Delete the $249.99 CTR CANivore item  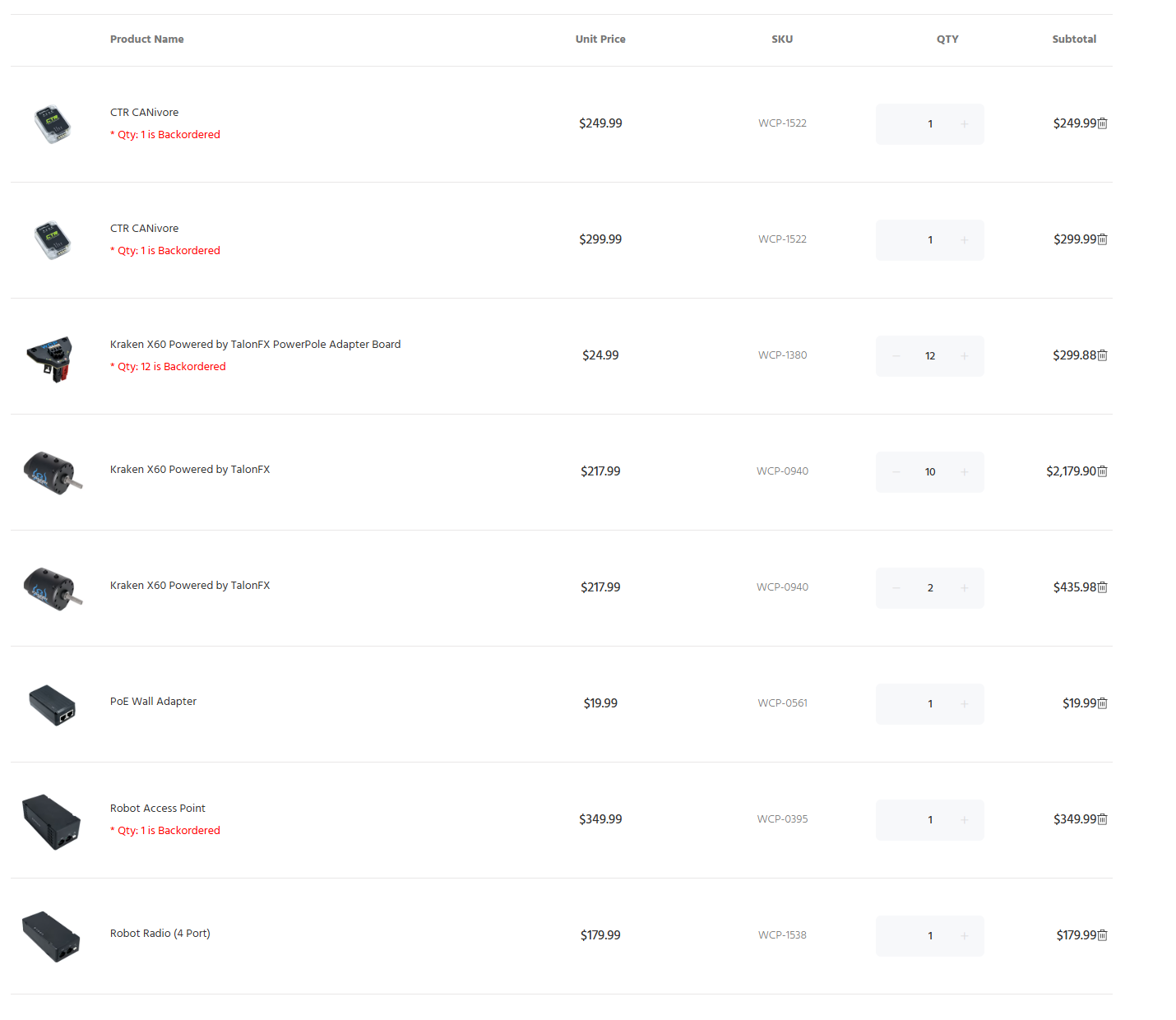1103,123
